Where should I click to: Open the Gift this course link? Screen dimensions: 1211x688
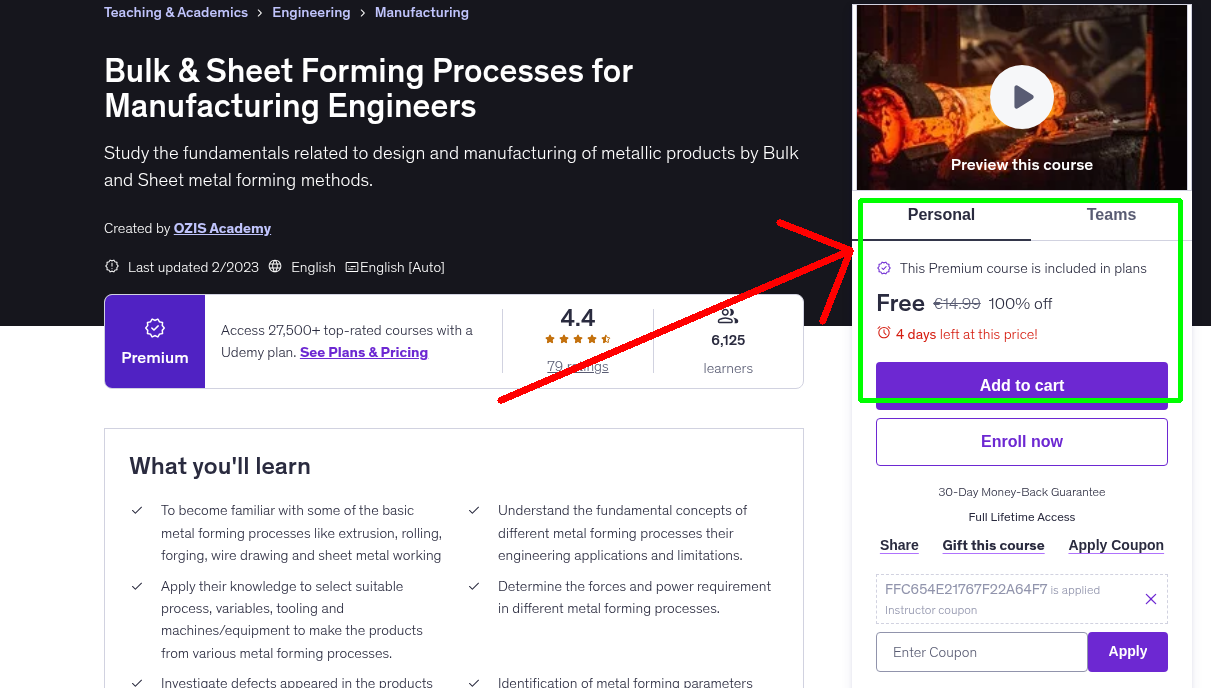(993, 545)
